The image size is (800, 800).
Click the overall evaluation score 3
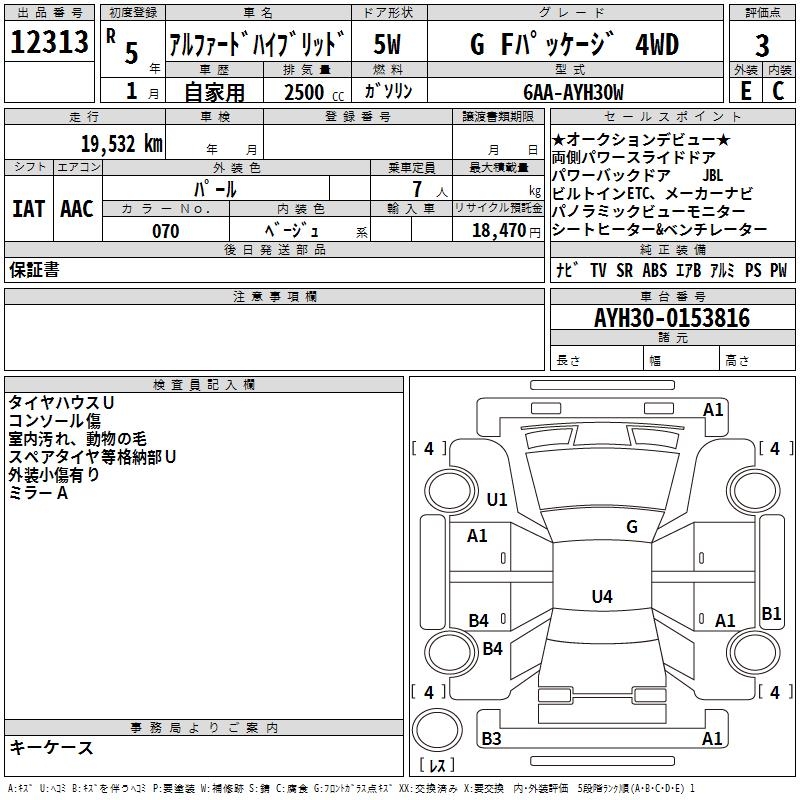[x=762, y=45]
